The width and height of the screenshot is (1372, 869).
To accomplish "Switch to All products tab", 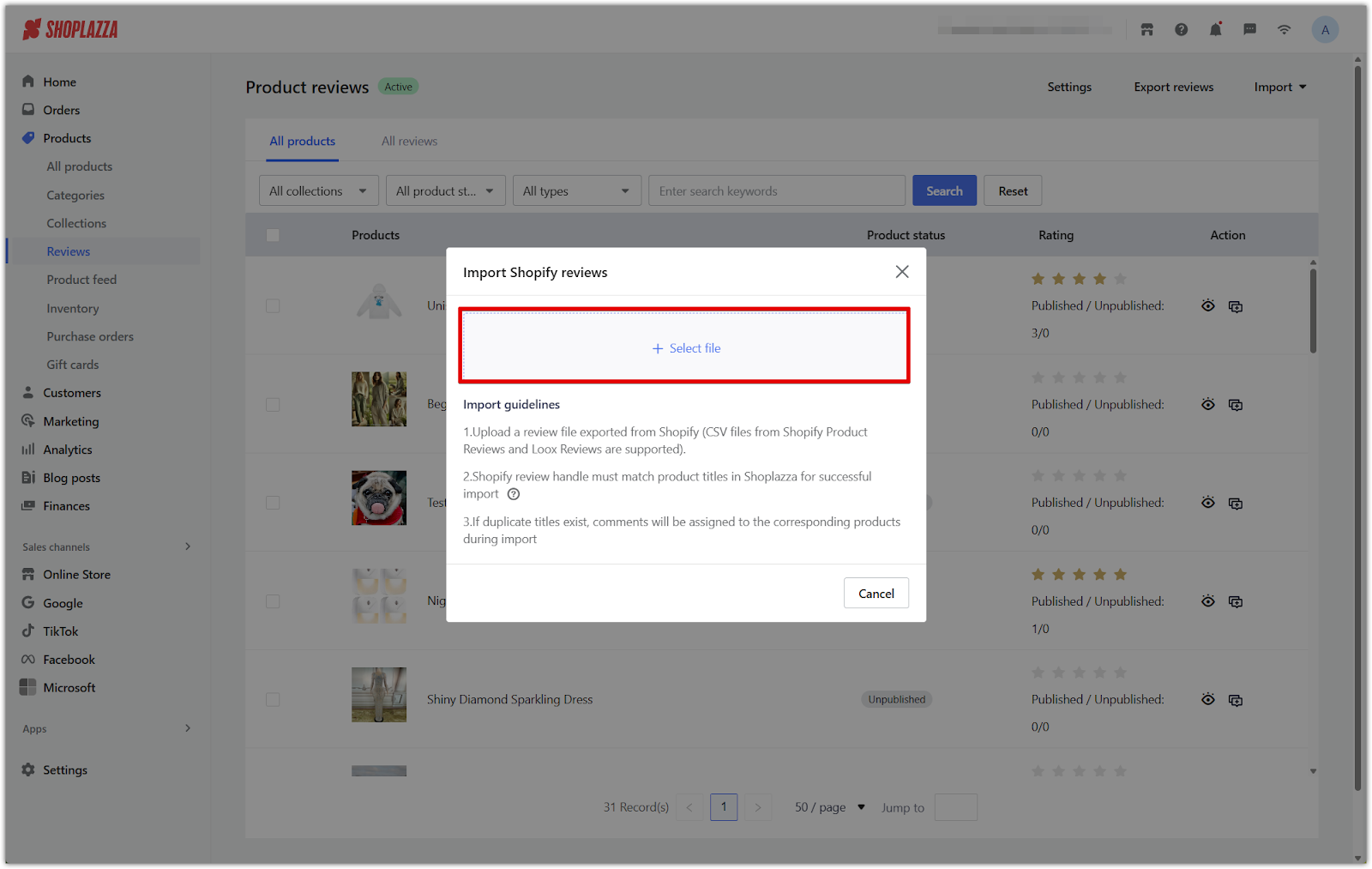I will (x=303, y=142).
